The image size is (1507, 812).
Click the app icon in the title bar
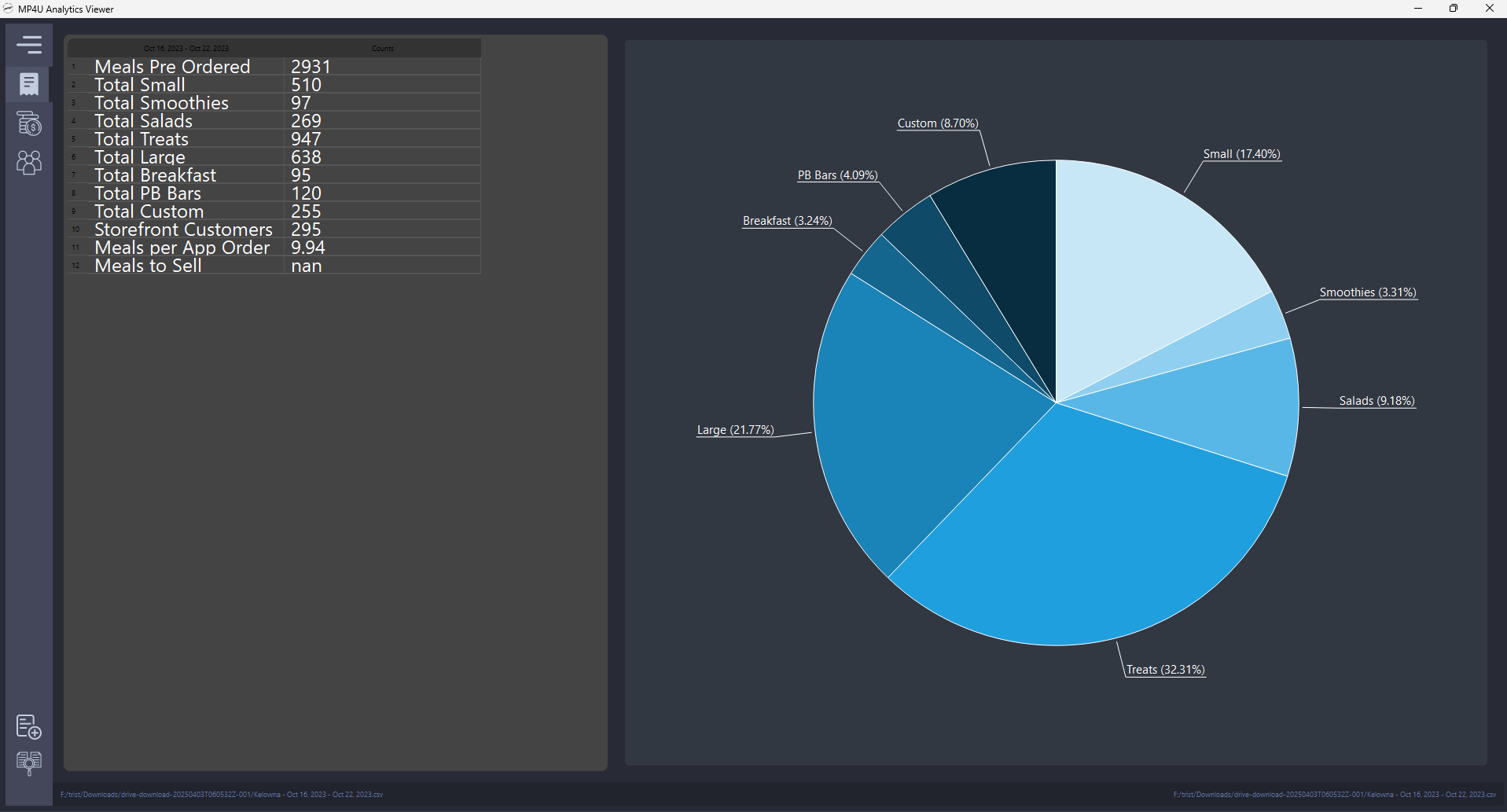pos(9,9)
